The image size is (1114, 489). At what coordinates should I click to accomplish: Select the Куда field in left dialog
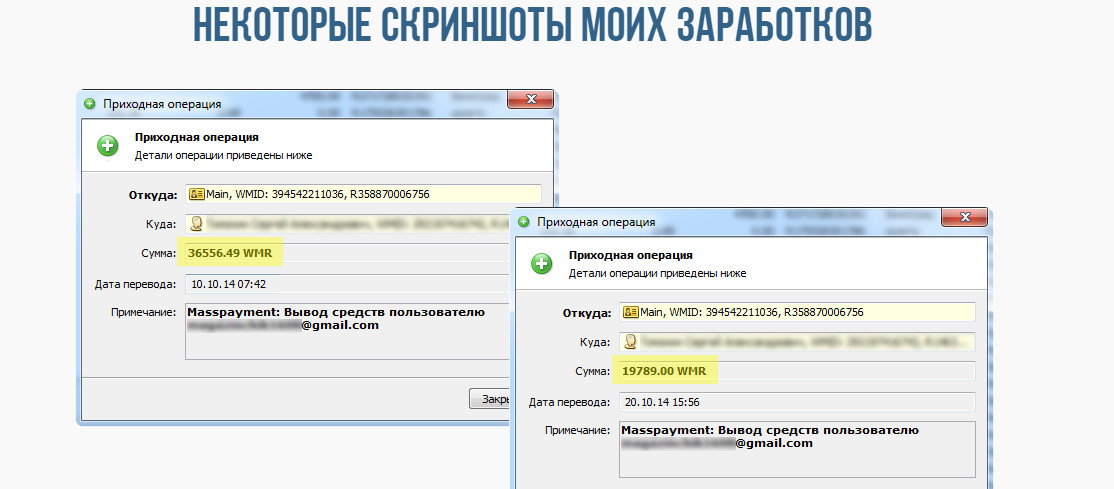[347, 224]
